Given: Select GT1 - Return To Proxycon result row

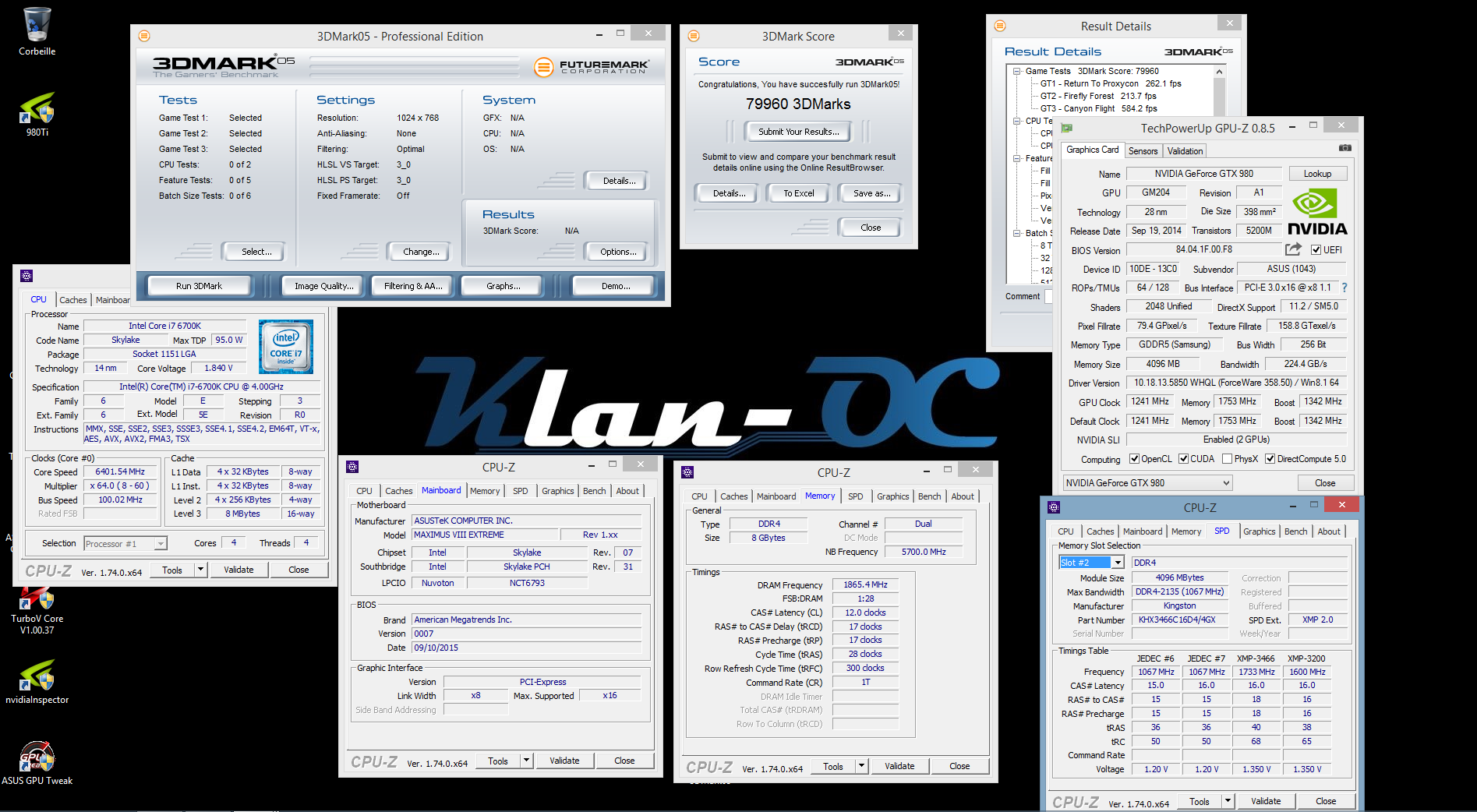Looking at the screenshot, I should point(1111,83).
